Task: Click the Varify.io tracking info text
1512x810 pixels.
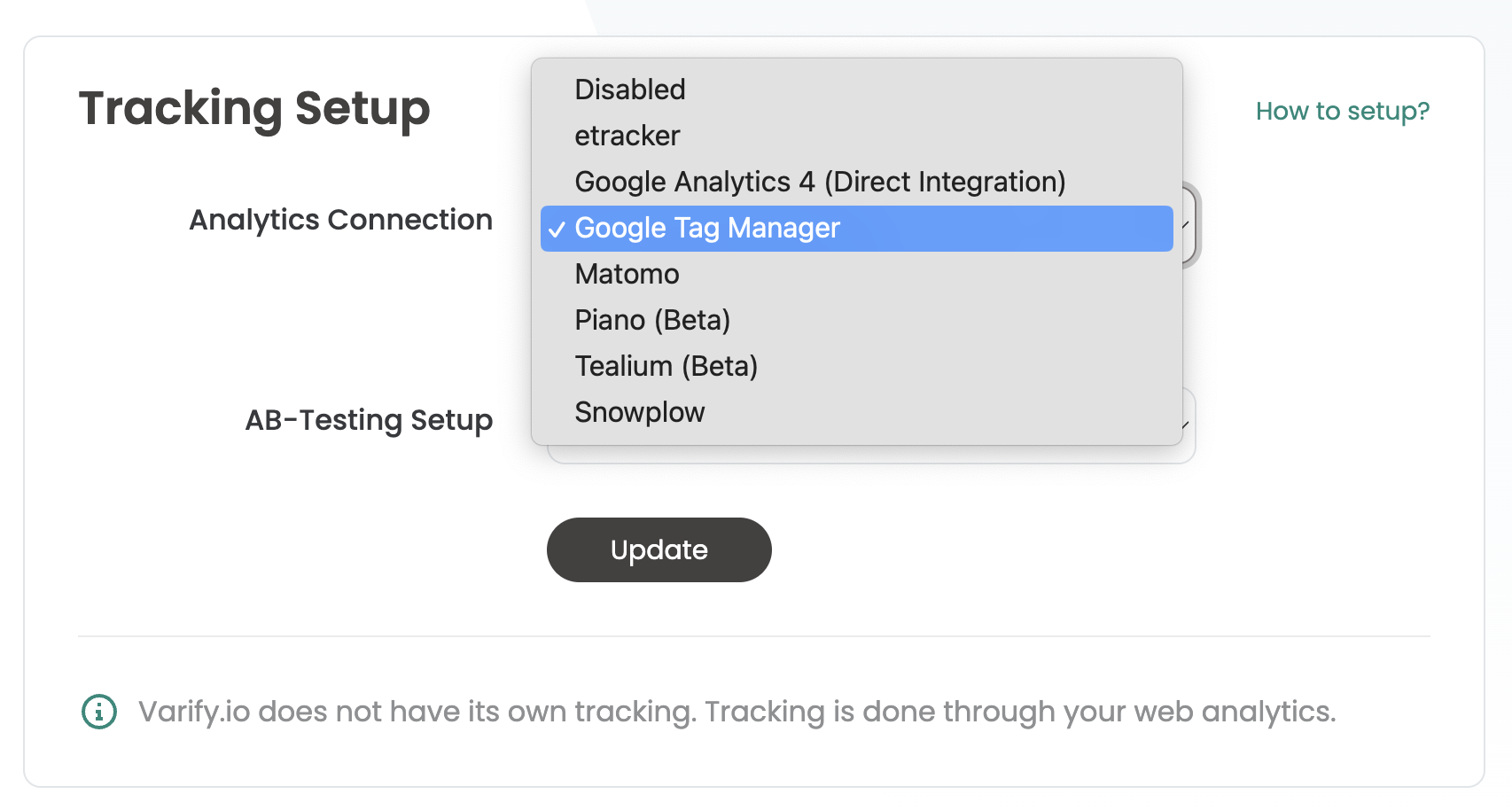Action: point(737,712)
